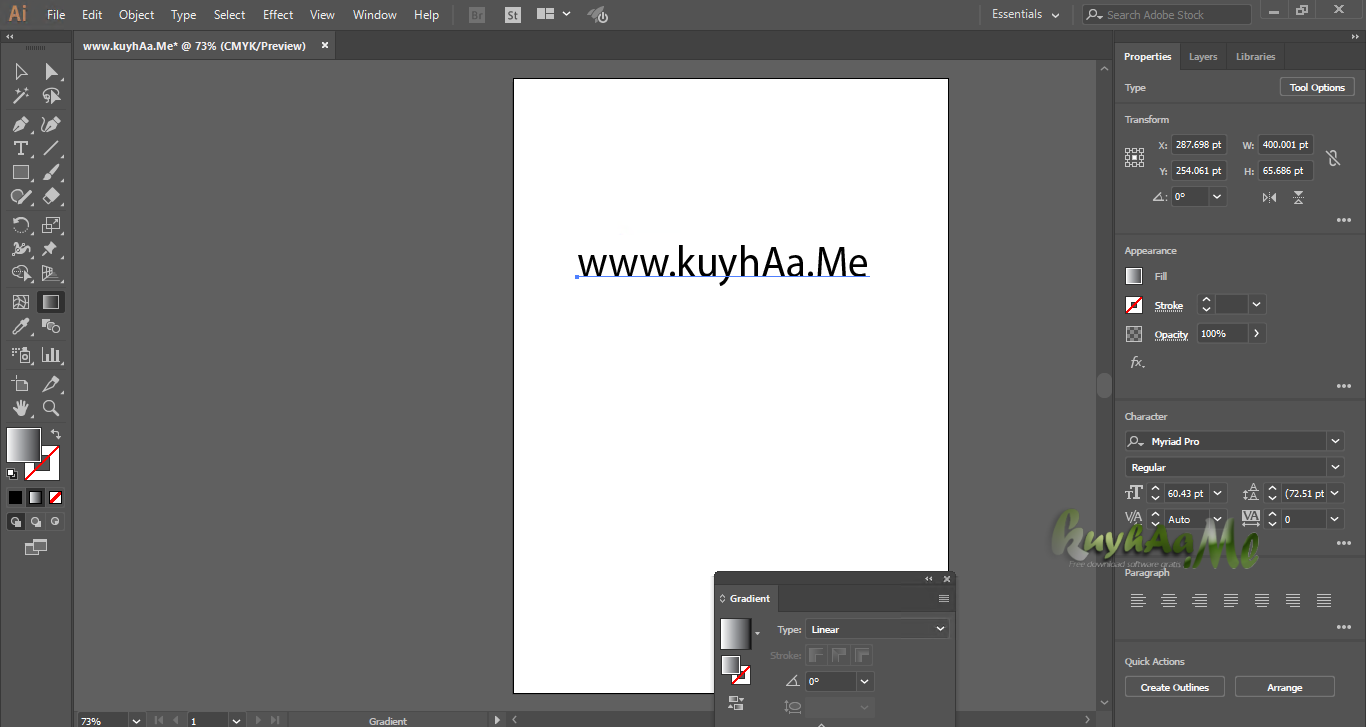This screenshot has width=1366, height=727.
Task: Toggle constrain width and height proportions
Action: (x=1332, y=158)
